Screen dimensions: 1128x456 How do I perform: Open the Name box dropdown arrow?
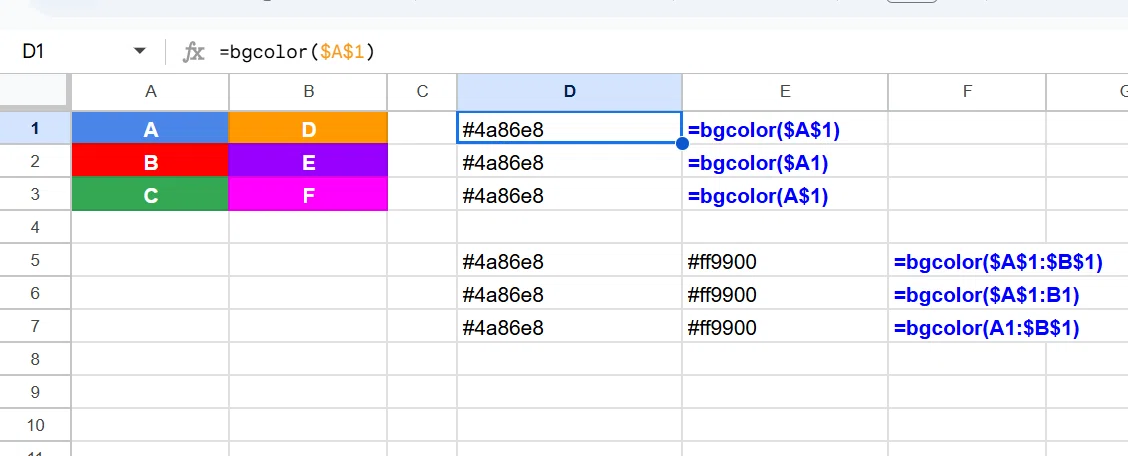pos(140,51)
